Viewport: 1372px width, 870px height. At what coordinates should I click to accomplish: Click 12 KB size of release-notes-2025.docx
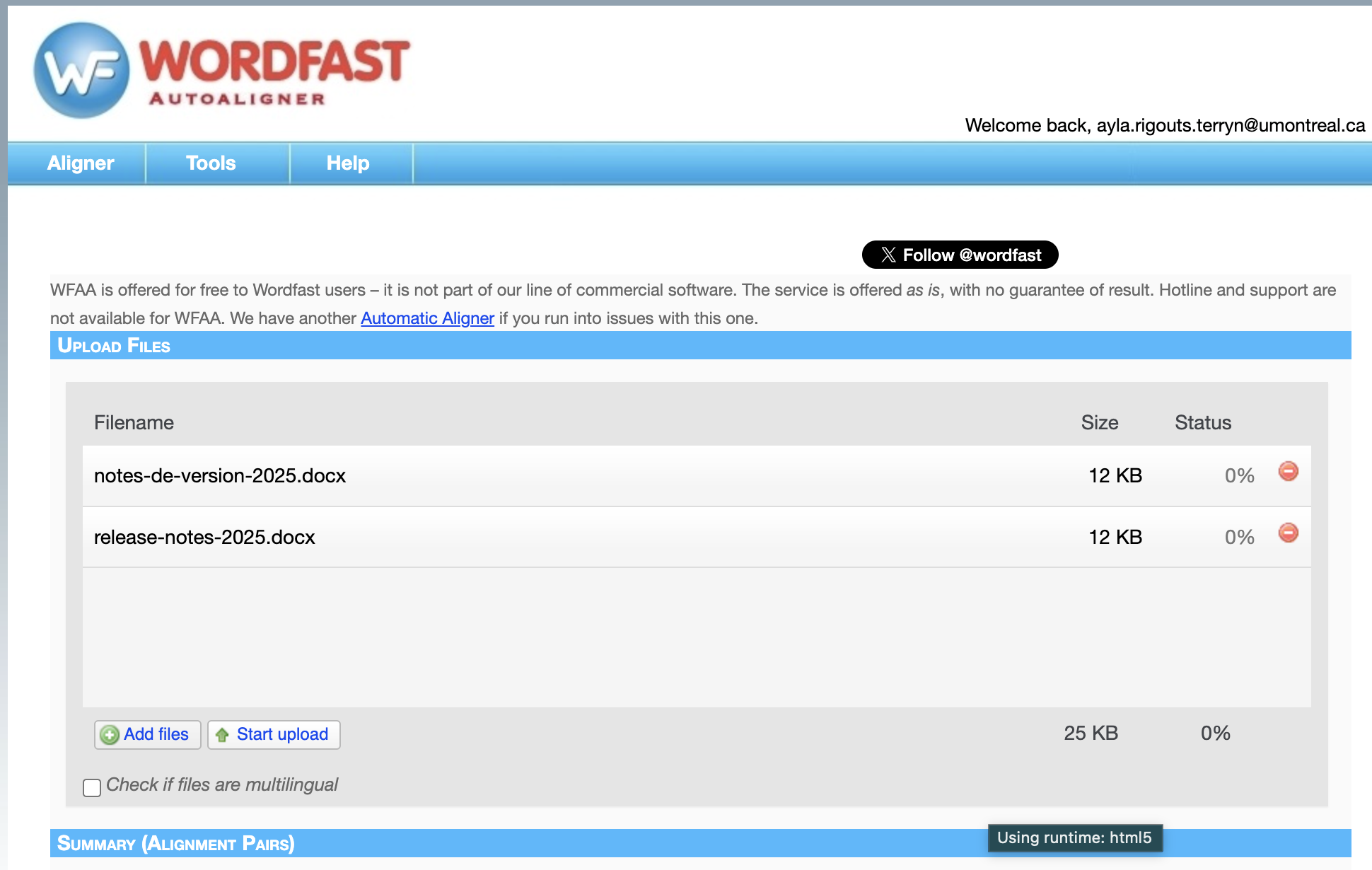coord(1115,537)
